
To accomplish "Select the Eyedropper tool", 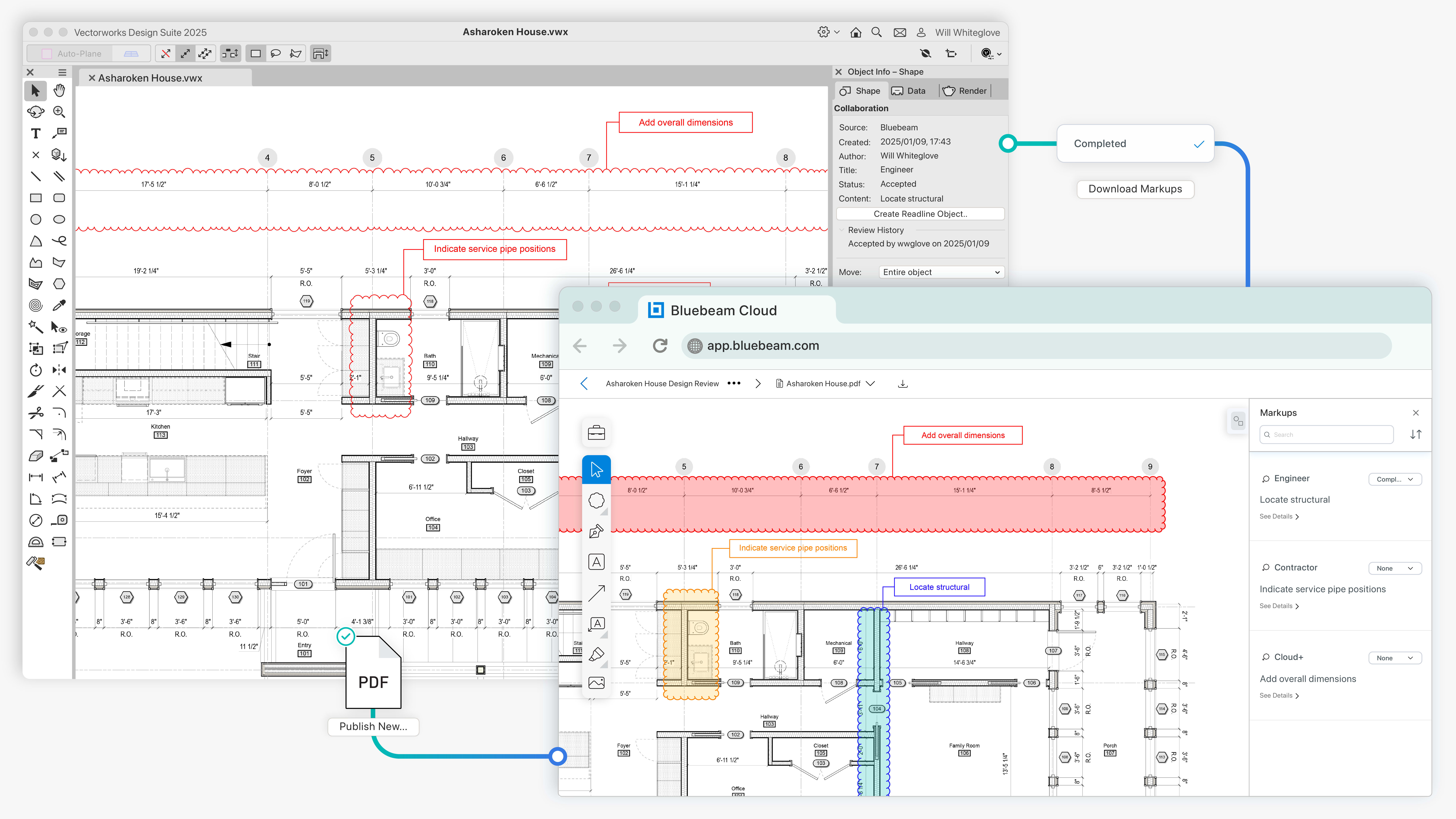I will tap(59, 305).
